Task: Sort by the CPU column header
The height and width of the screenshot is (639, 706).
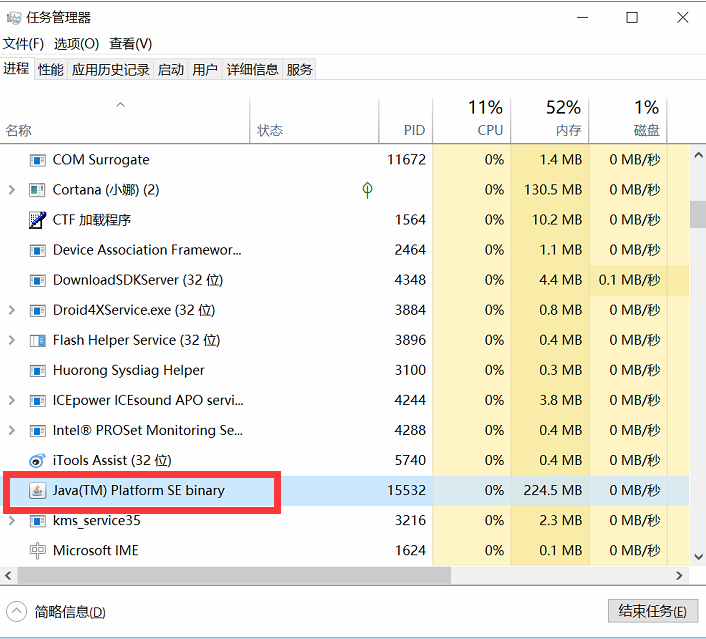Action: 471,120
